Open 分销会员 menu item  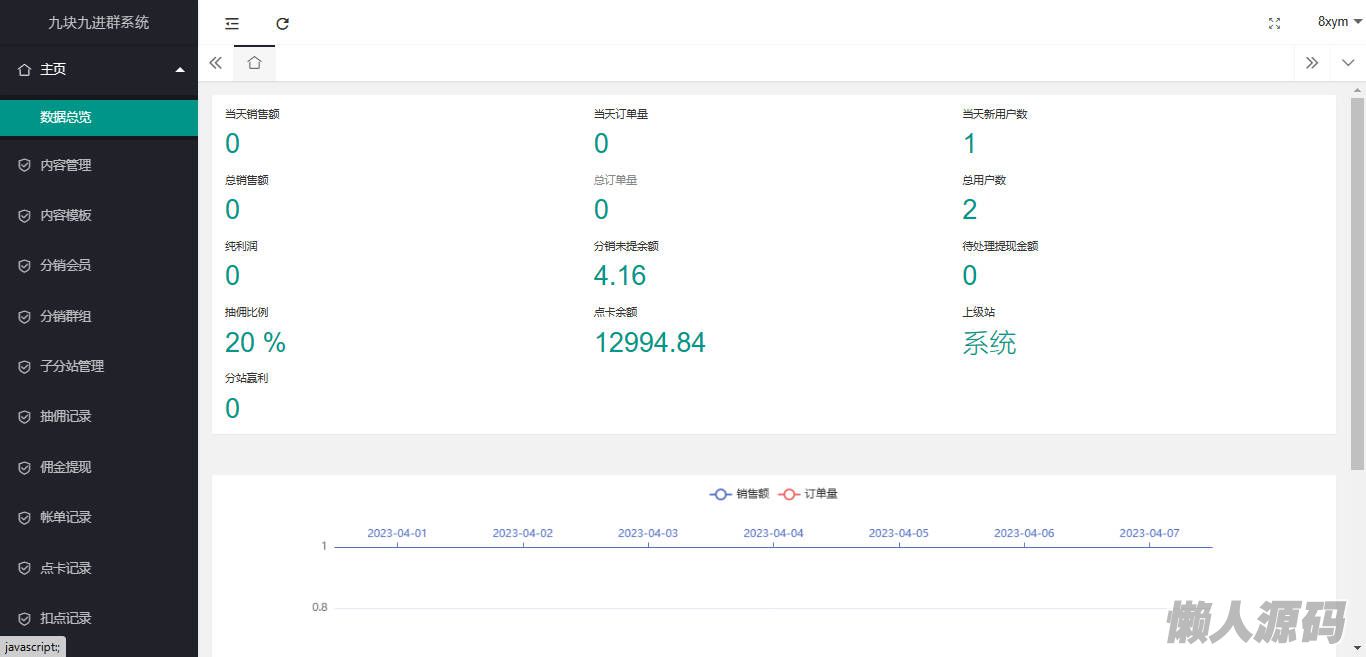pyautogui.click(x=66, y=265)
